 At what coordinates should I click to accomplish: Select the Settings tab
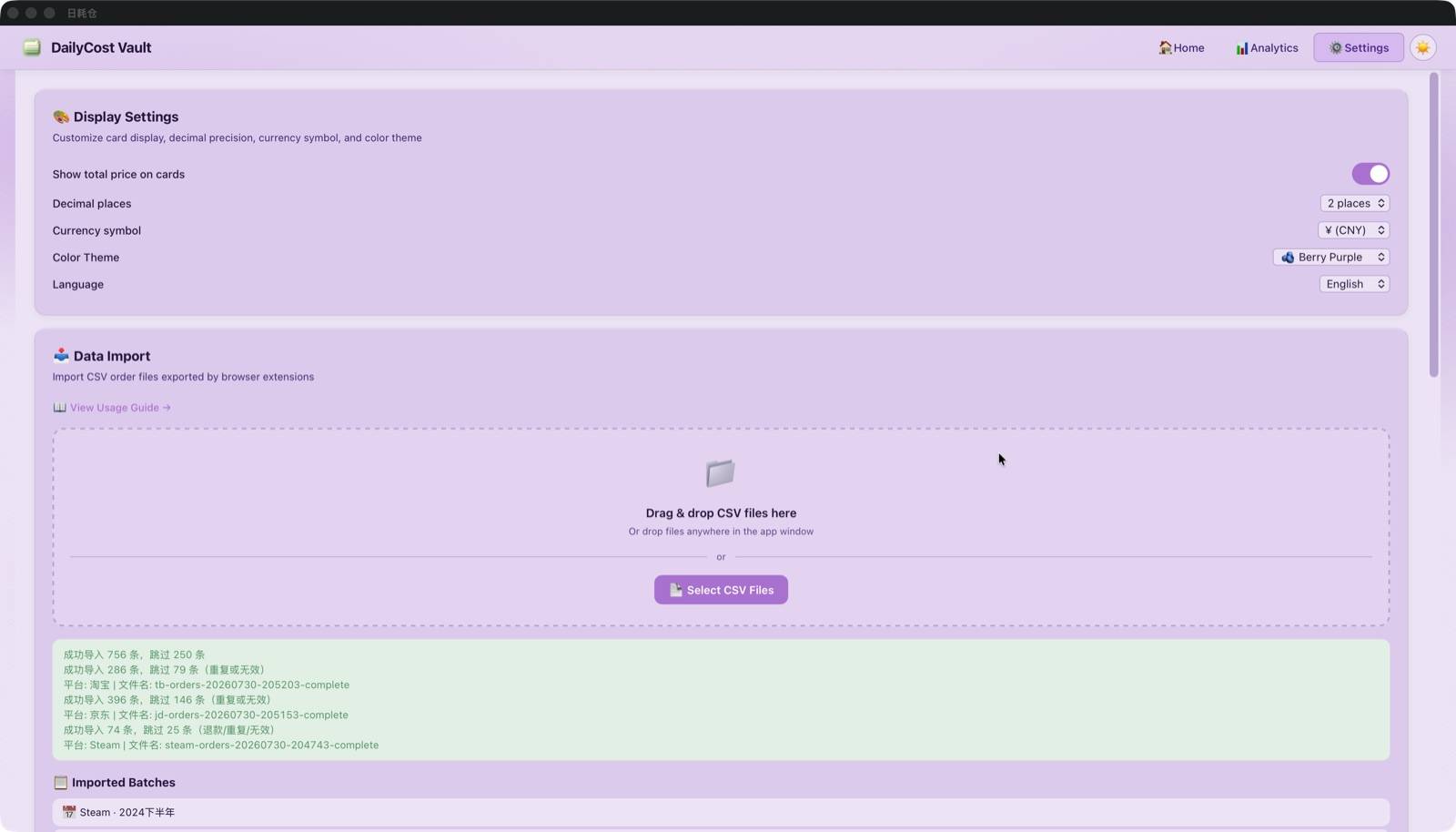click(x=1359, y=47)
